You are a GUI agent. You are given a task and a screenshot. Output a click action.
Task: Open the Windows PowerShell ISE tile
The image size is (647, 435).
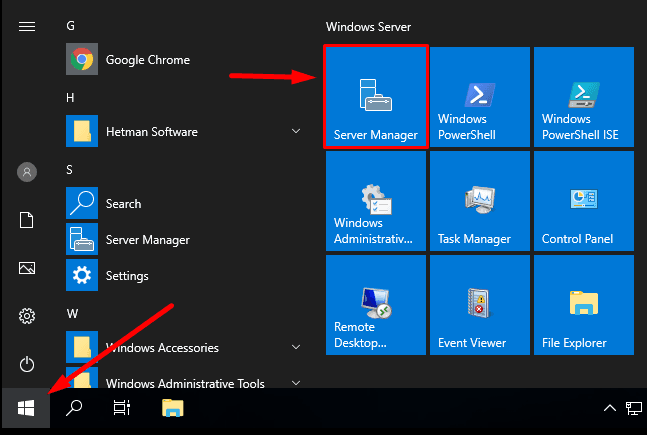coord(584,97)
